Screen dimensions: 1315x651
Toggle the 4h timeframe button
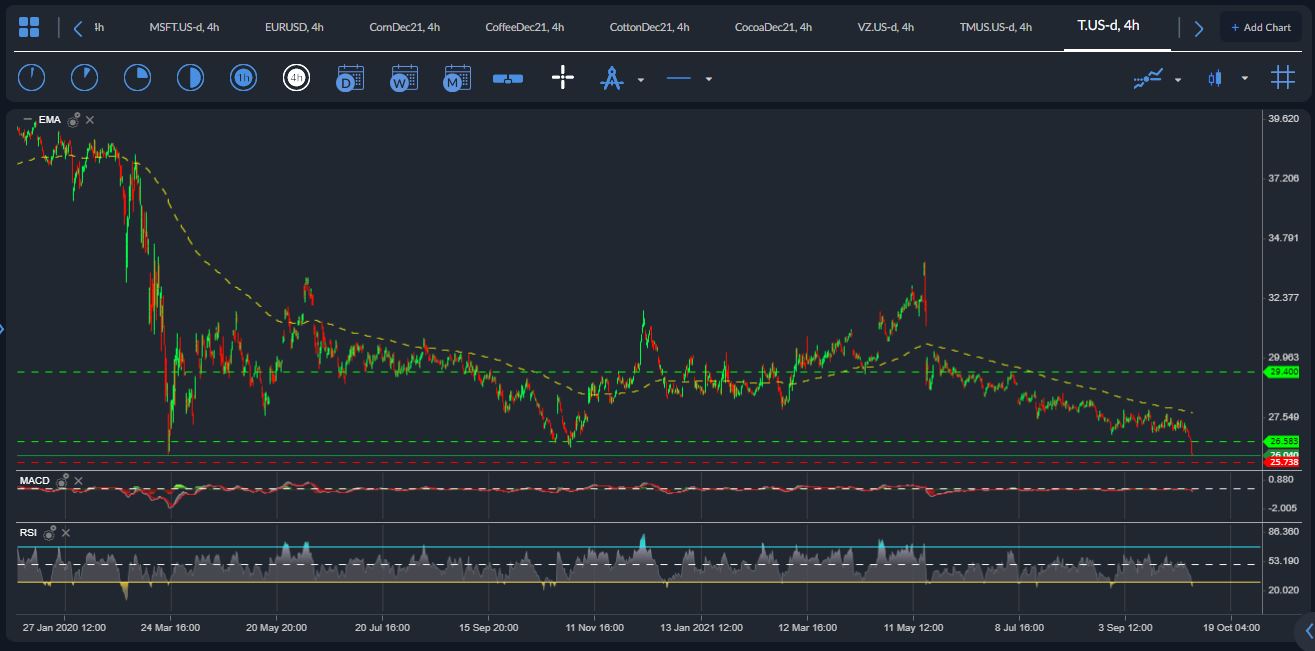[296, 78]
